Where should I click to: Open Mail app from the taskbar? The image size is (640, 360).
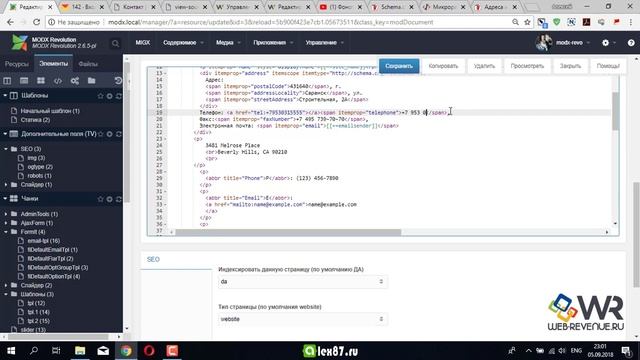pyautogui.click(x=103, y=351)
